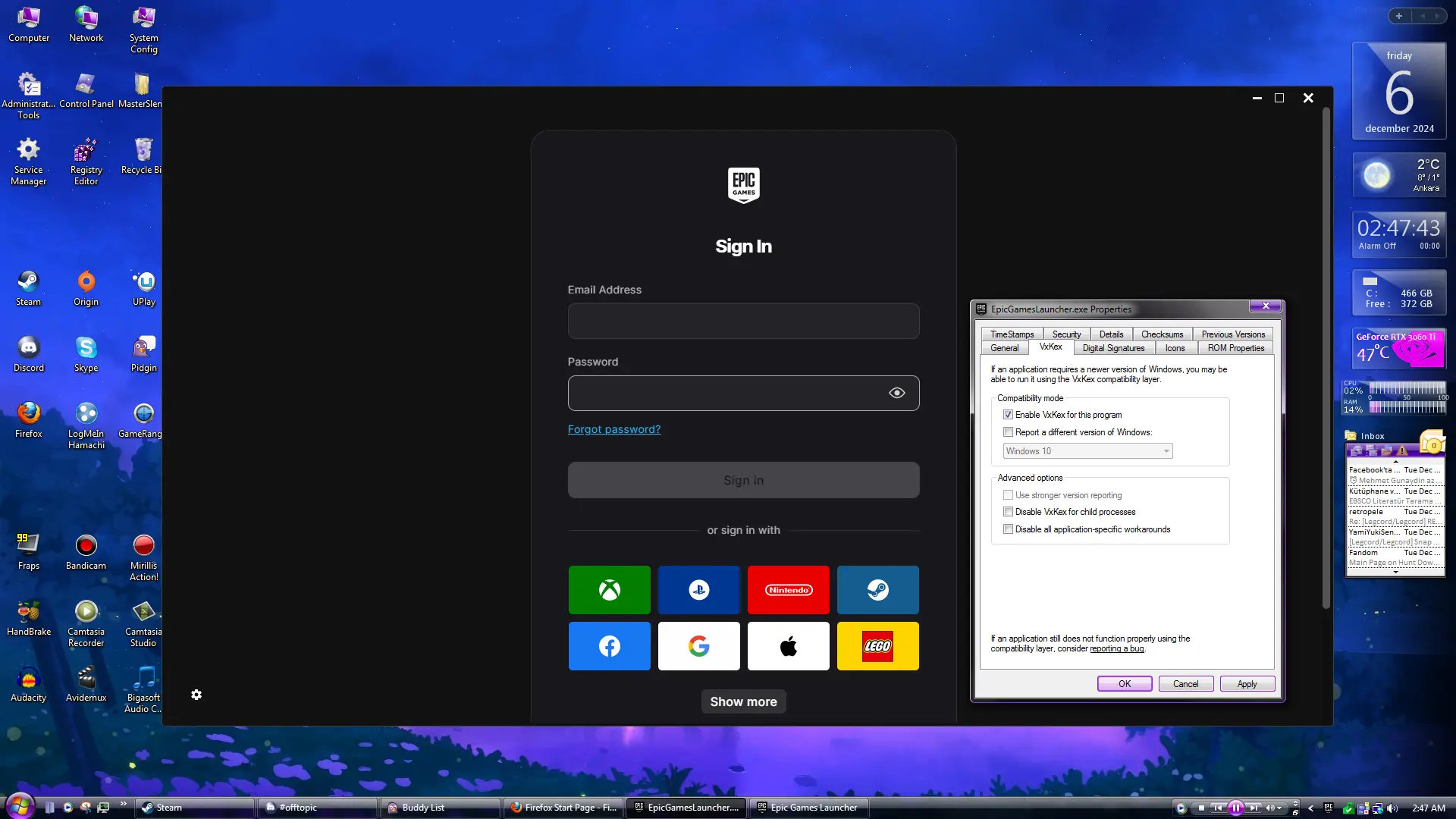Open the Forgot password link
Image resolution: width=1456 pixels, height=819 pixels.
(613, 429)
